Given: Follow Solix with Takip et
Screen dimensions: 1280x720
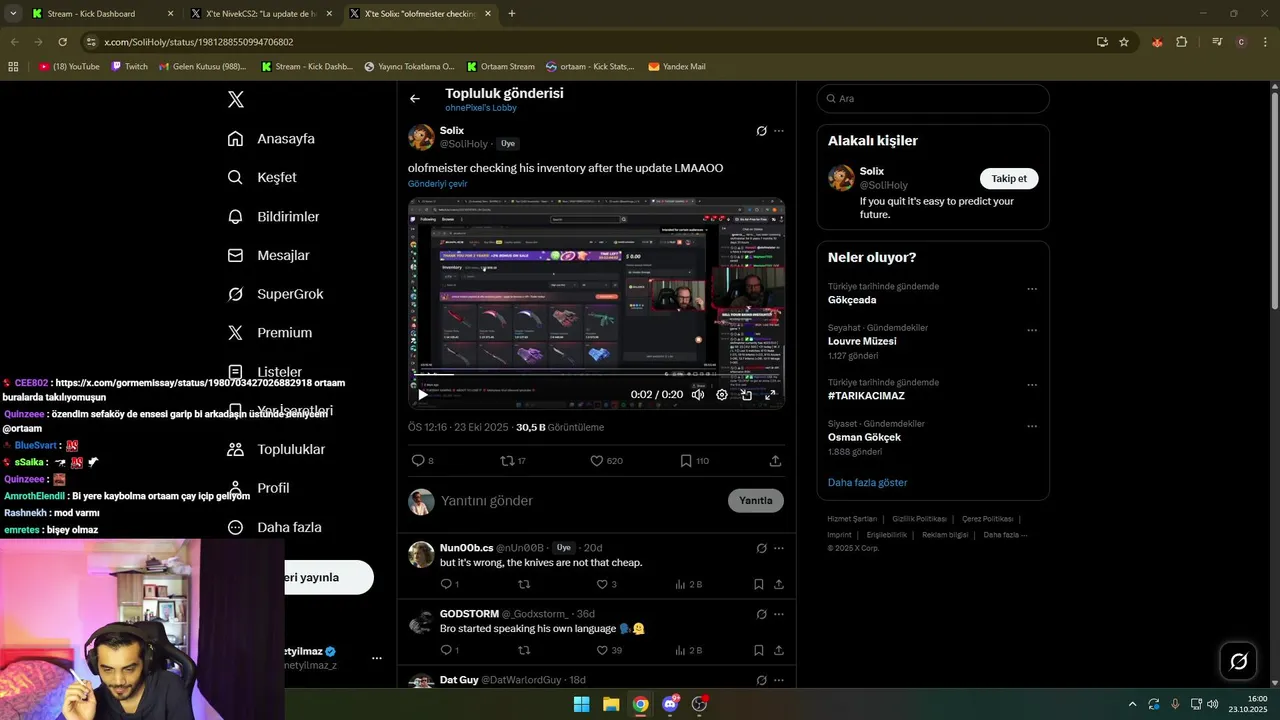Looking at the screenshot, I should (x=1009, y=179).
